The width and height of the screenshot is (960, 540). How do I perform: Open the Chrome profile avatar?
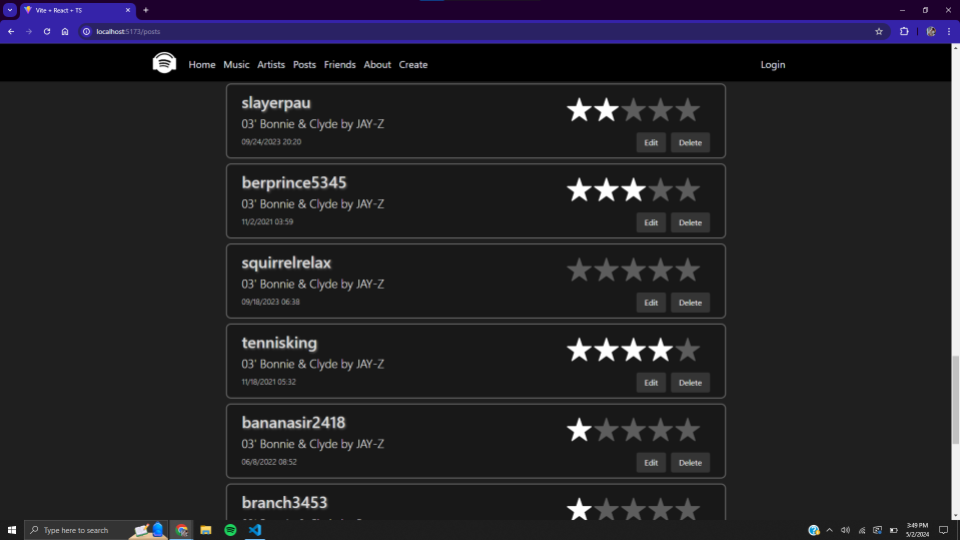[931, 31]
